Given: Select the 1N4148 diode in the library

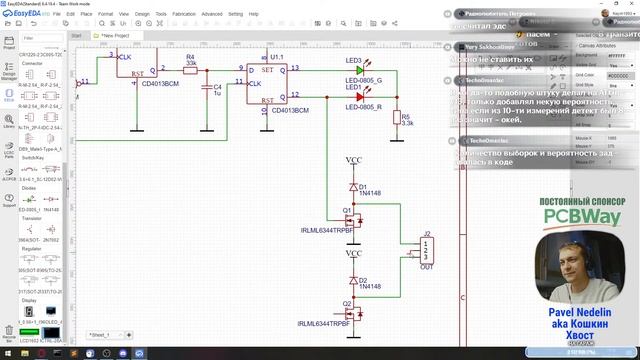Looking at the screenshot, I should pyautogui.click(x=51, y=202).
